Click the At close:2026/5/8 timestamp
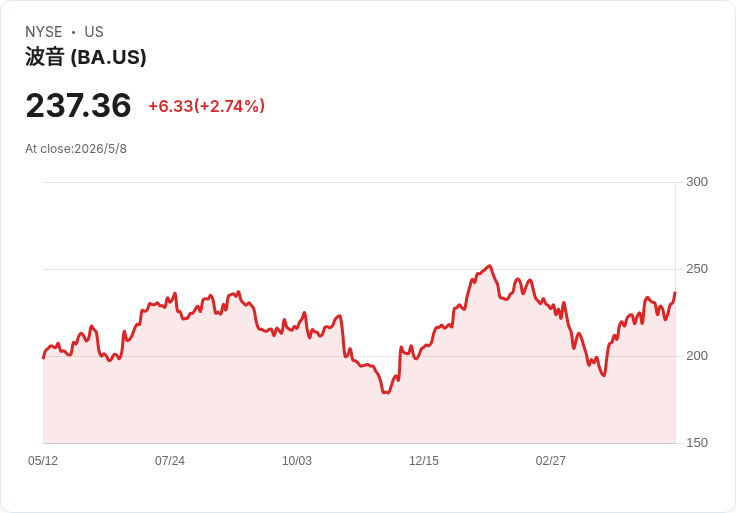This screenshot has height=513, width=736. click(76, 149)
